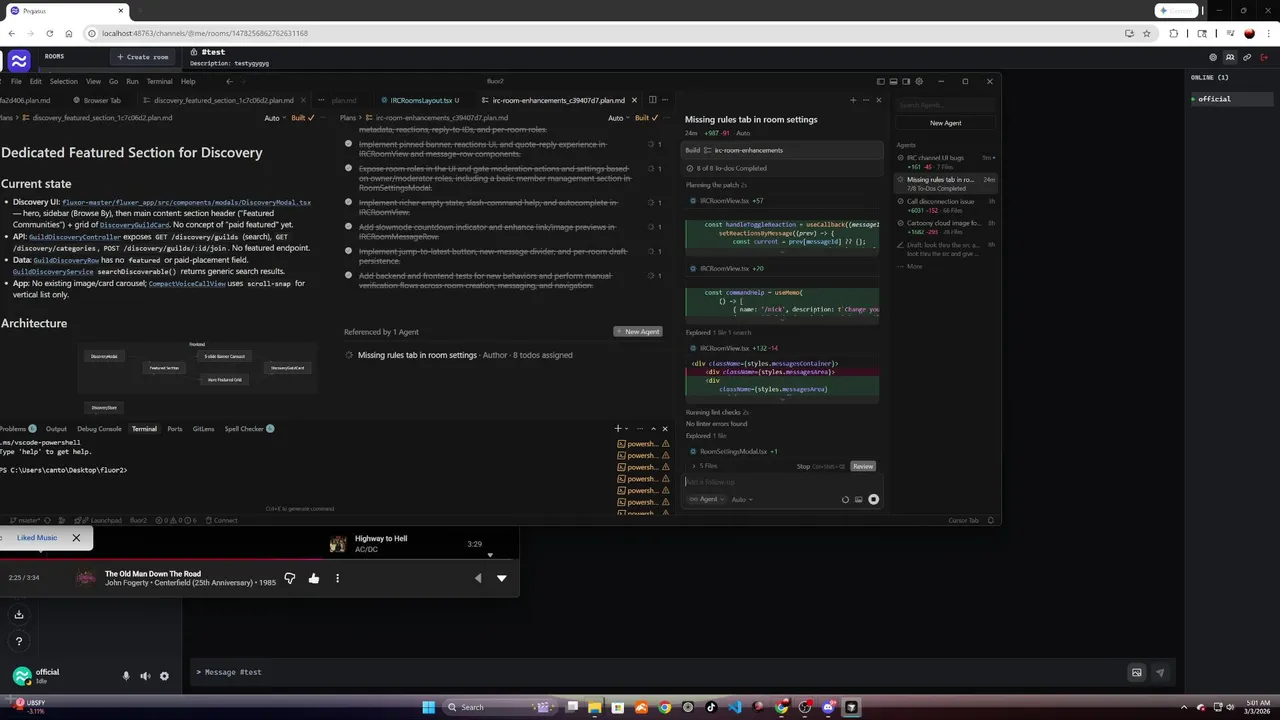Screen dimensions: 1280x720
Task: Switch to the Debug Console panel tab
Action: coord(99,429)
